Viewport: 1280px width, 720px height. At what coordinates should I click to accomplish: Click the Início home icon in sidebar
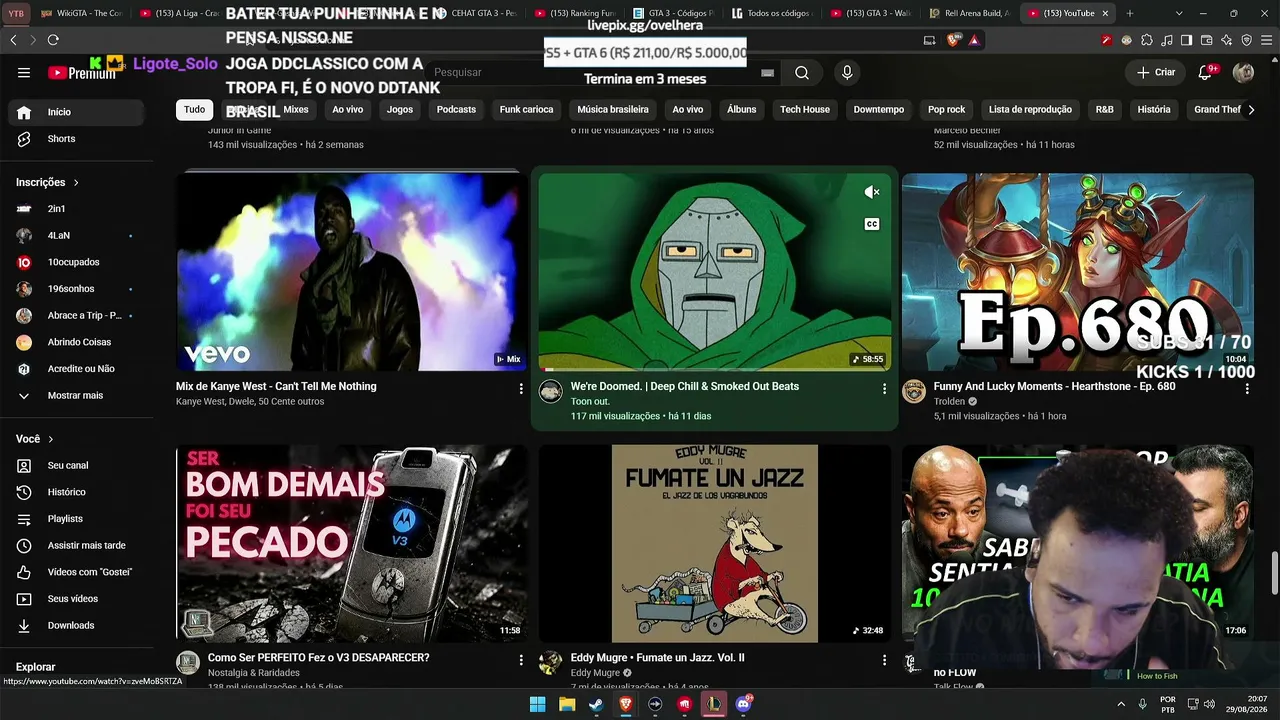(24, 112)
